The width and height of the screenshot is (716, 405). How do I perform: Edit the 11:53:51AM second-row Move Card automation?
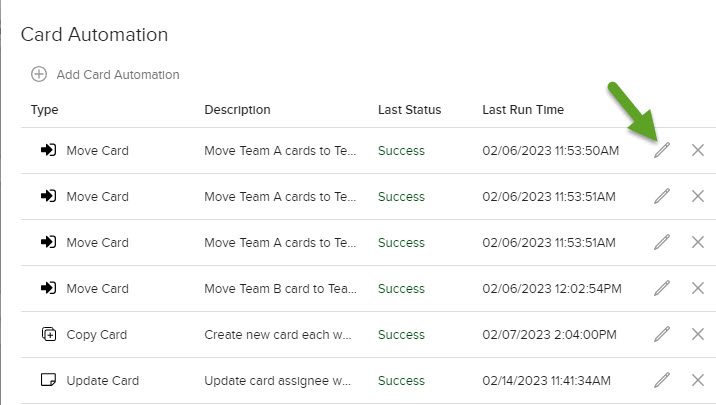click(662, 196)
